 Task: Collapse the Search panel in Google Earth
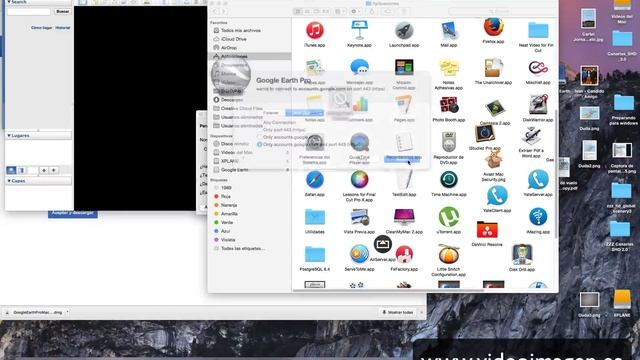pos(9,2)
